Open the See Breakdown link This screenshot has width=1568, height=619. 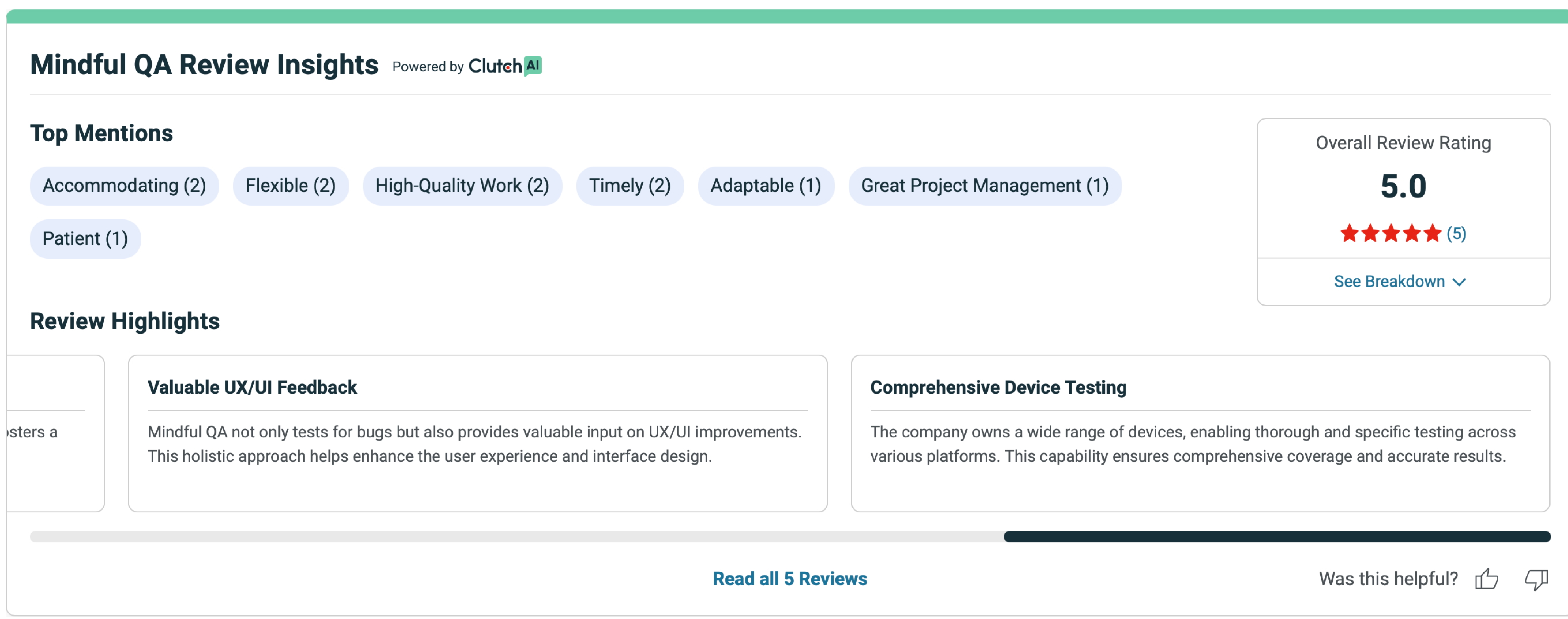click(x=1389, y=281)
